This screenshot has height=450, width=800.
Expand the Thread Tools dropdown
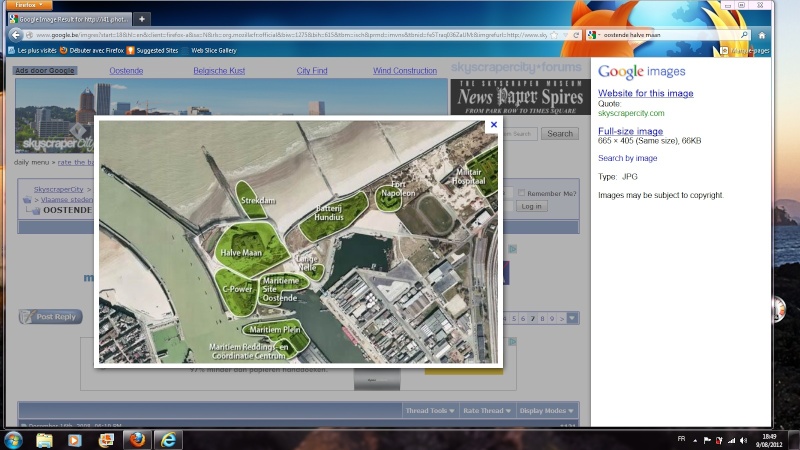point(430,411)
